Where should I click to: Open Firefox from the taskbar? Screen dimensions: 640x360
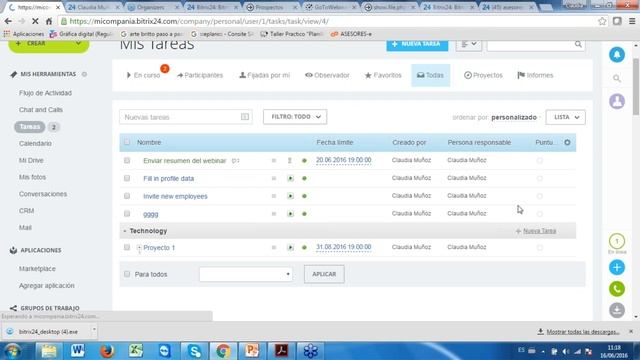(x=107, y=351)
